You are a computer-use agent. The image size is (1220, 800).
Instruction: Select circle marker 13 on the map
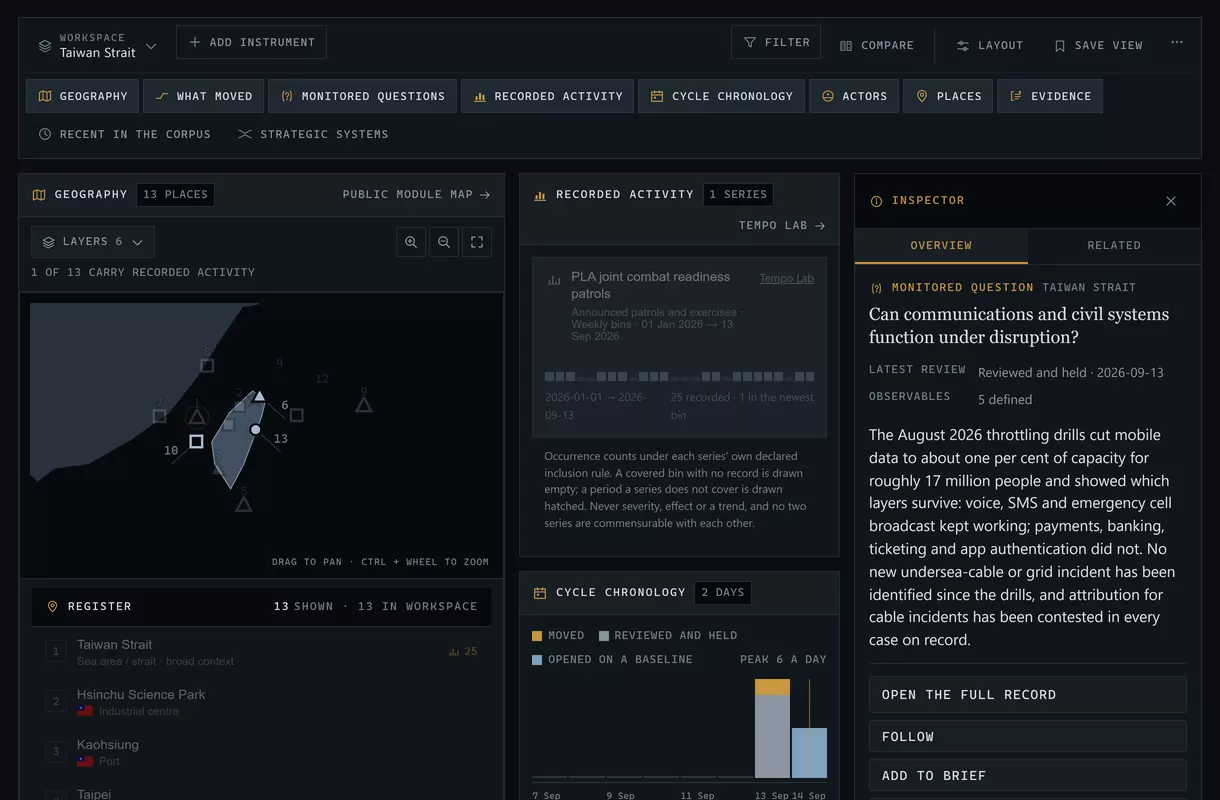[x=255, y=429]
